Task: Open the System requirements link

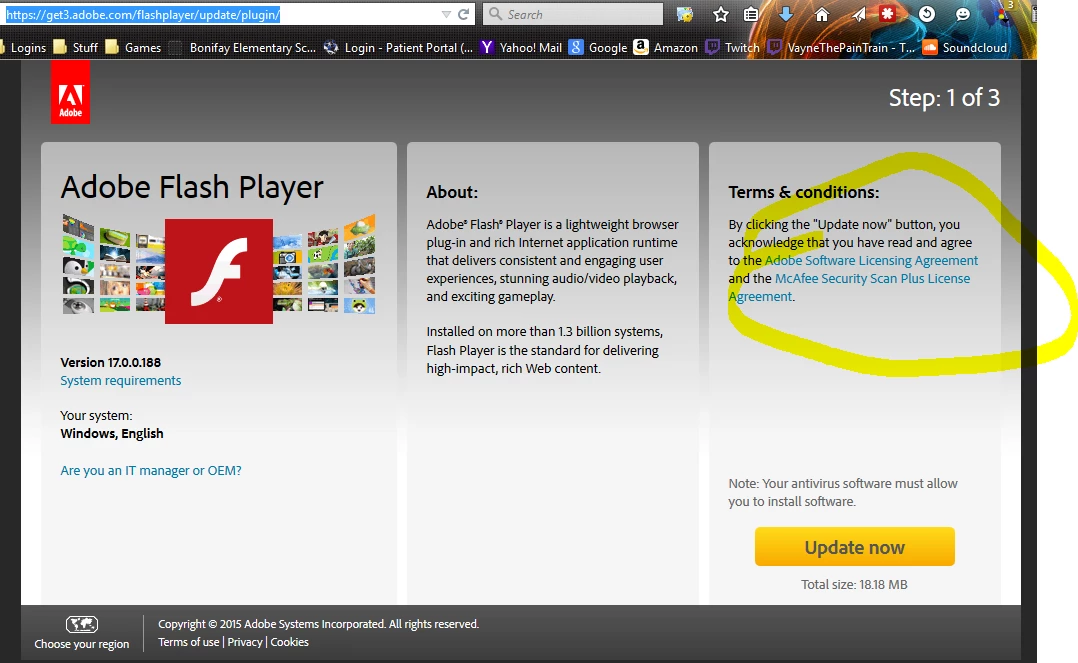Action: click(121, 380)
